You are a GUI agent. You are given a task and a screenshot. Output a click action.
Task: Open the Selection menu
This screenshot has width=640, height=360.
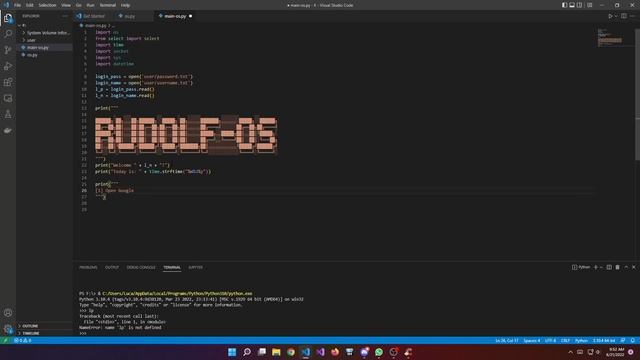(47, 5)
